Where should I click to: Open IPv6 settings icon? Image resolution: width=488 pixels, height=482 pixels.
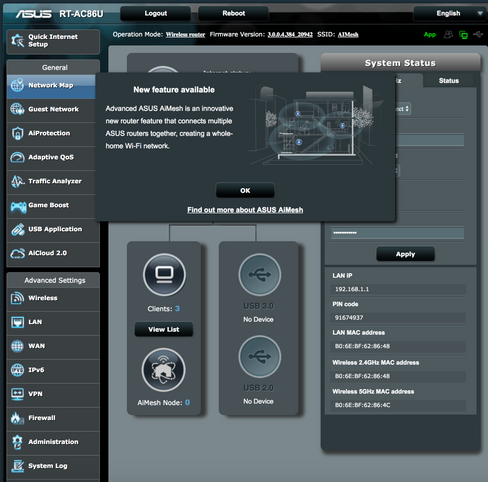pos(17,370)
